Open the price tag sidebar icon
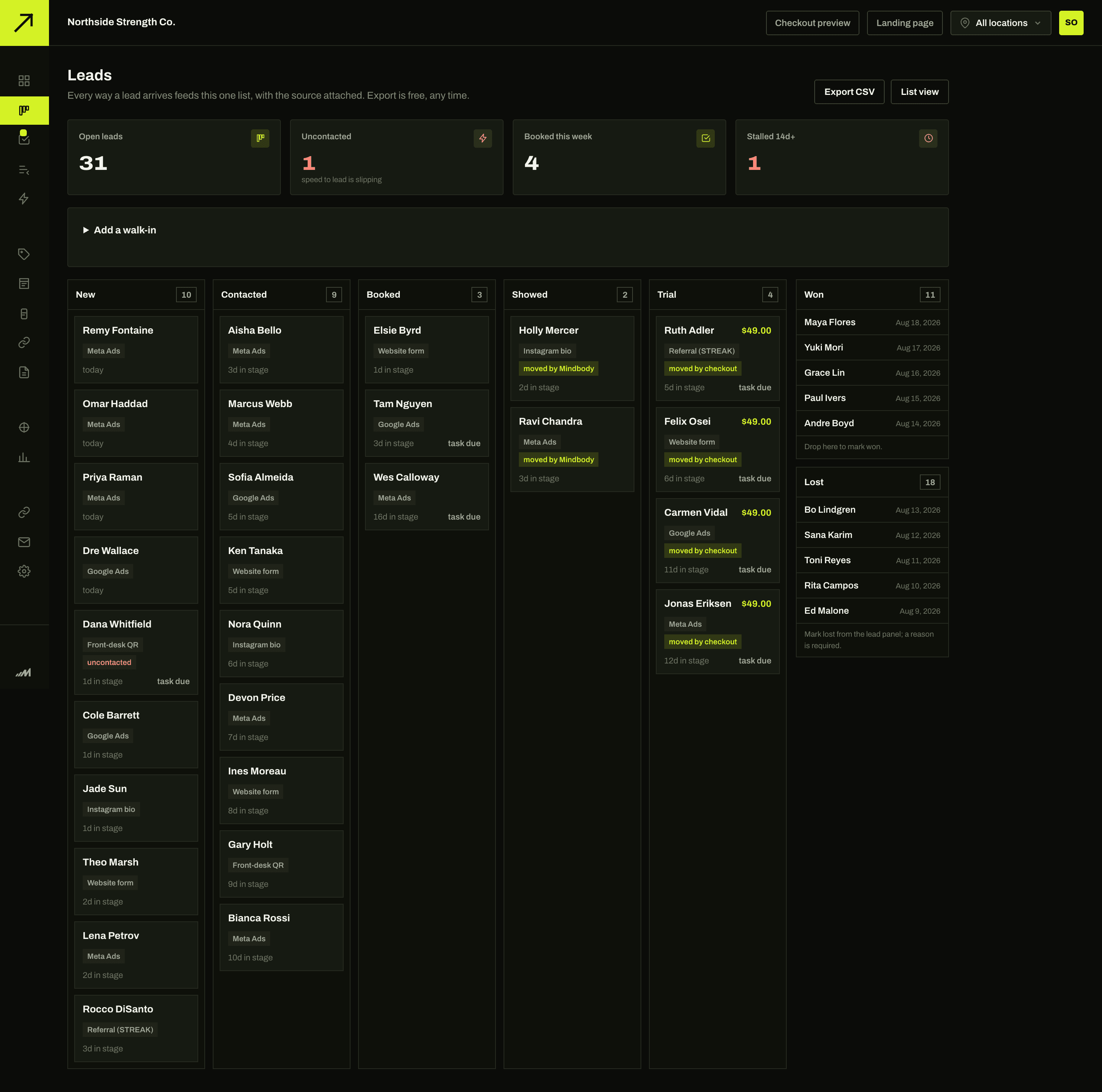The height and width of the screenshot is (1092, 1102). 24,254
